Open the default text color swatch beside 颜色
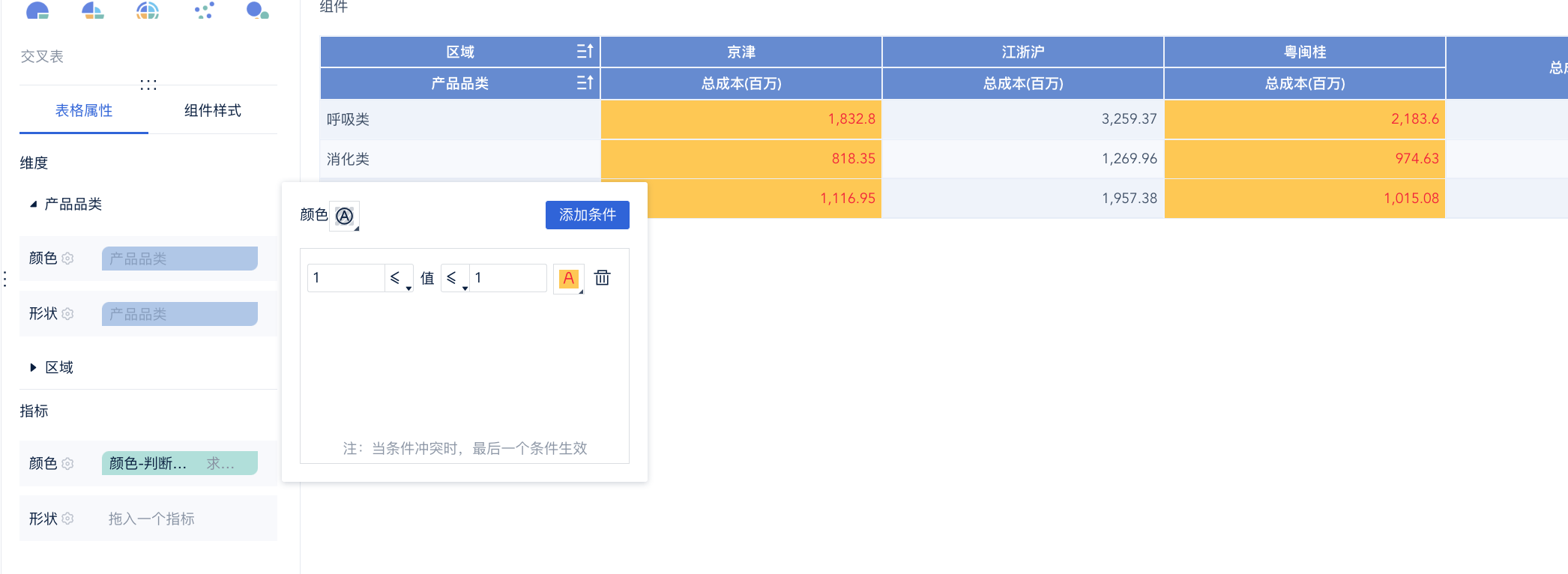Screen dimensions: 1568x574 pos(345,216)
